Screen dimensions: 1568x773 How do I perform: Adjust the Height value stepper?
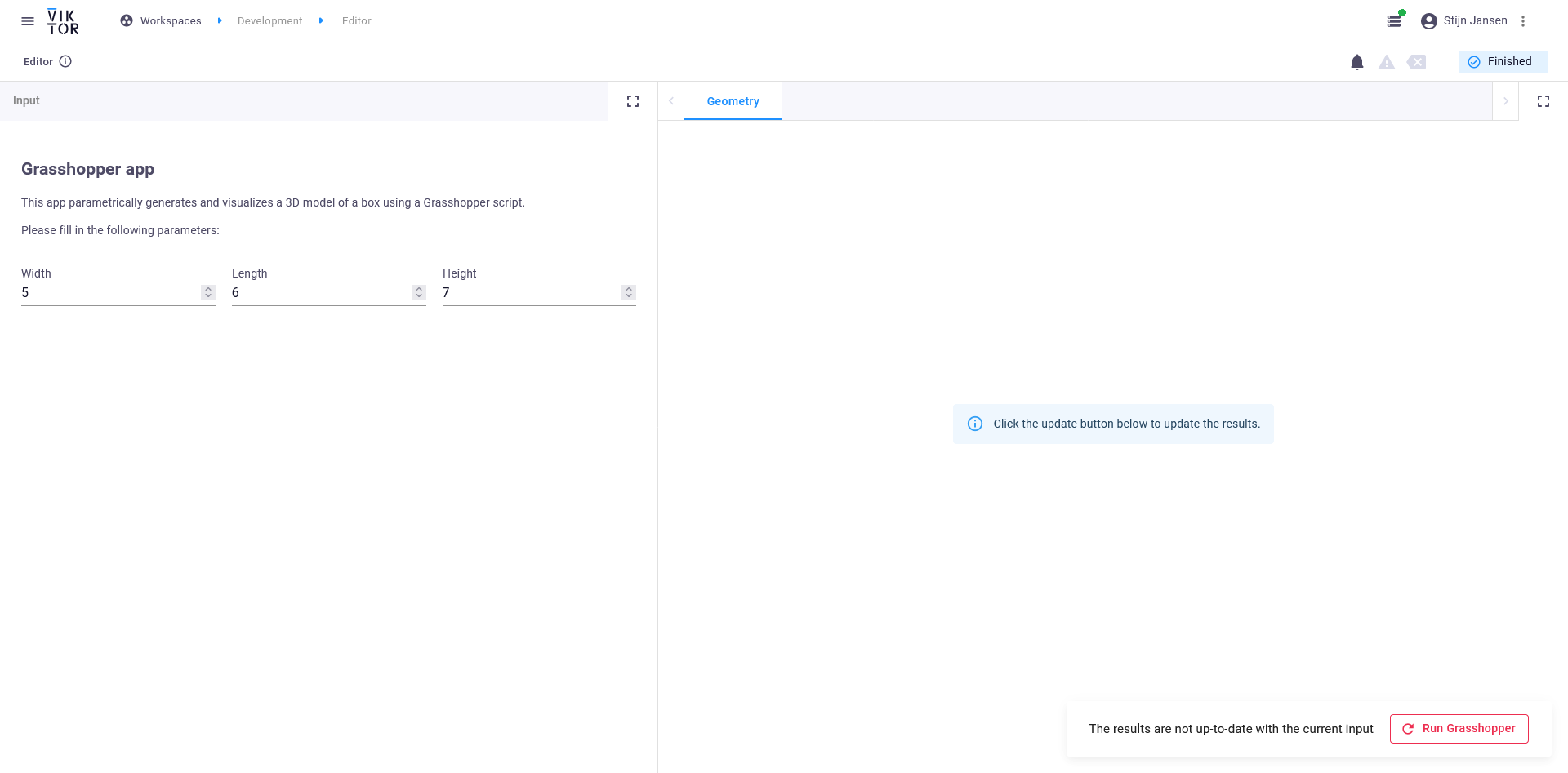(x=629, y=292)
